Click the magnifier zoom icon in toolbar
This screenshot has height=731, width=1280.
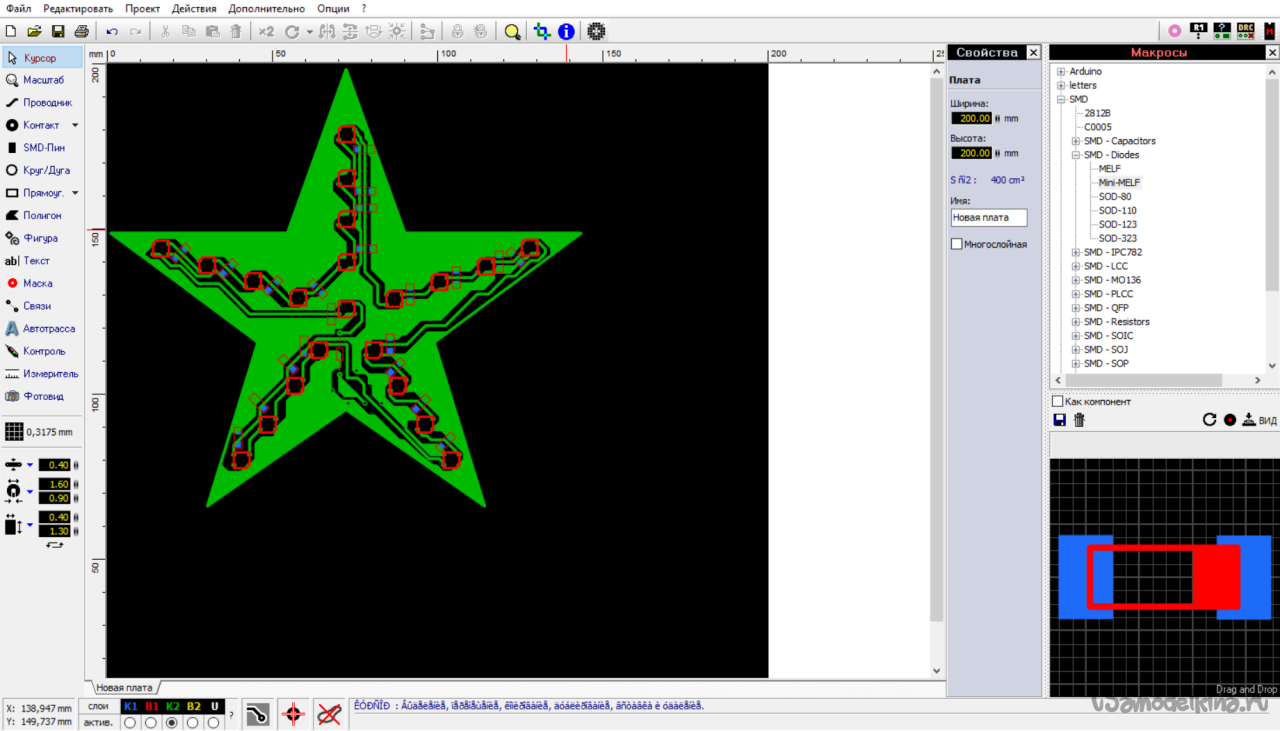pos(512,32)
